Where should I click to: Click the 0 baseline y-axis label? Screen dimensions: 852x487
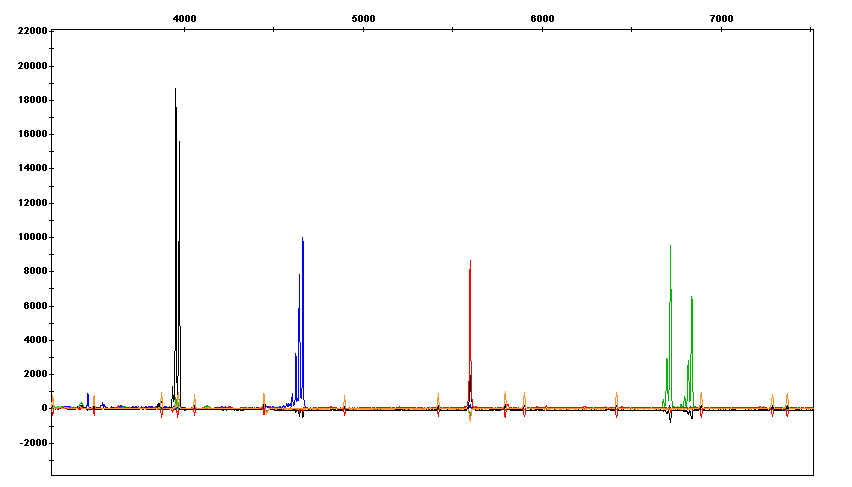click(45, 408)
